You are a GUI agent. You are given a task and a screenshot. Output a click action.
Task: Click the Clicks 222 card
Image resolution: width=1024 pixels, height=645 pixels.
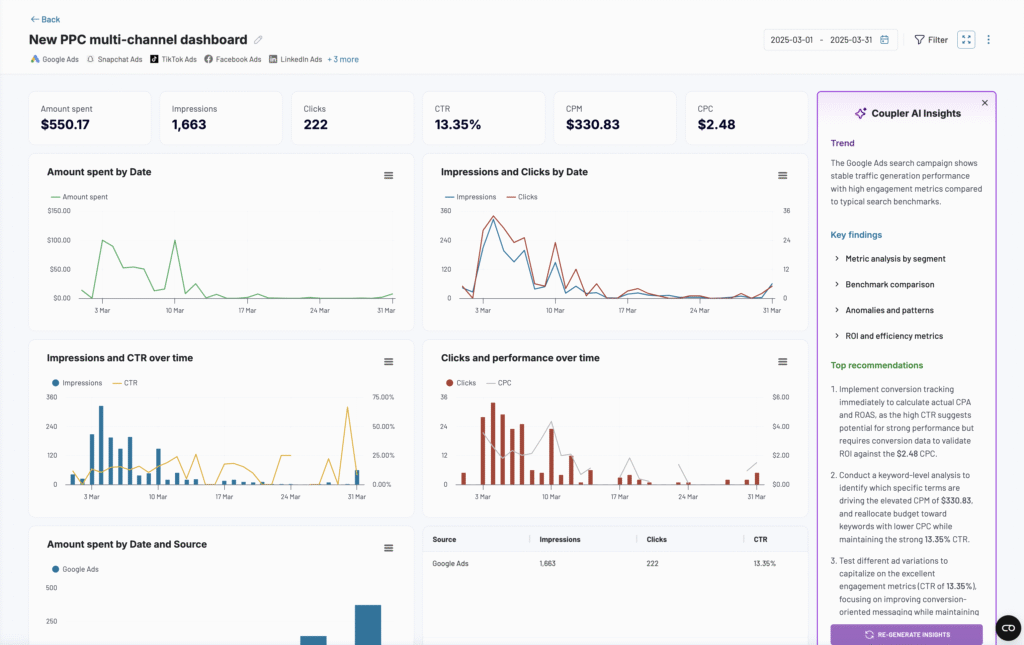tap(353, 118)
